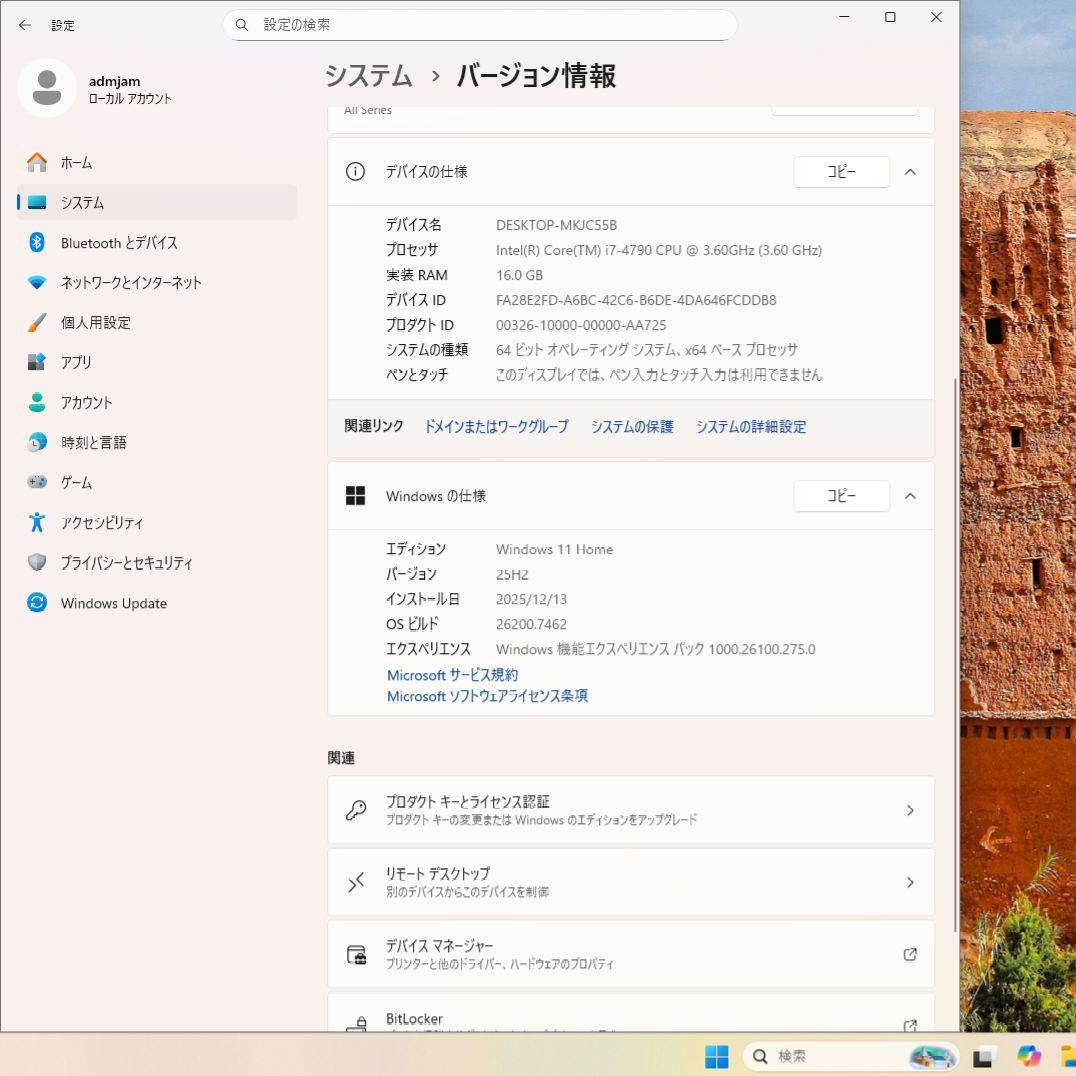Click the 設定の検索 search field

480,25
